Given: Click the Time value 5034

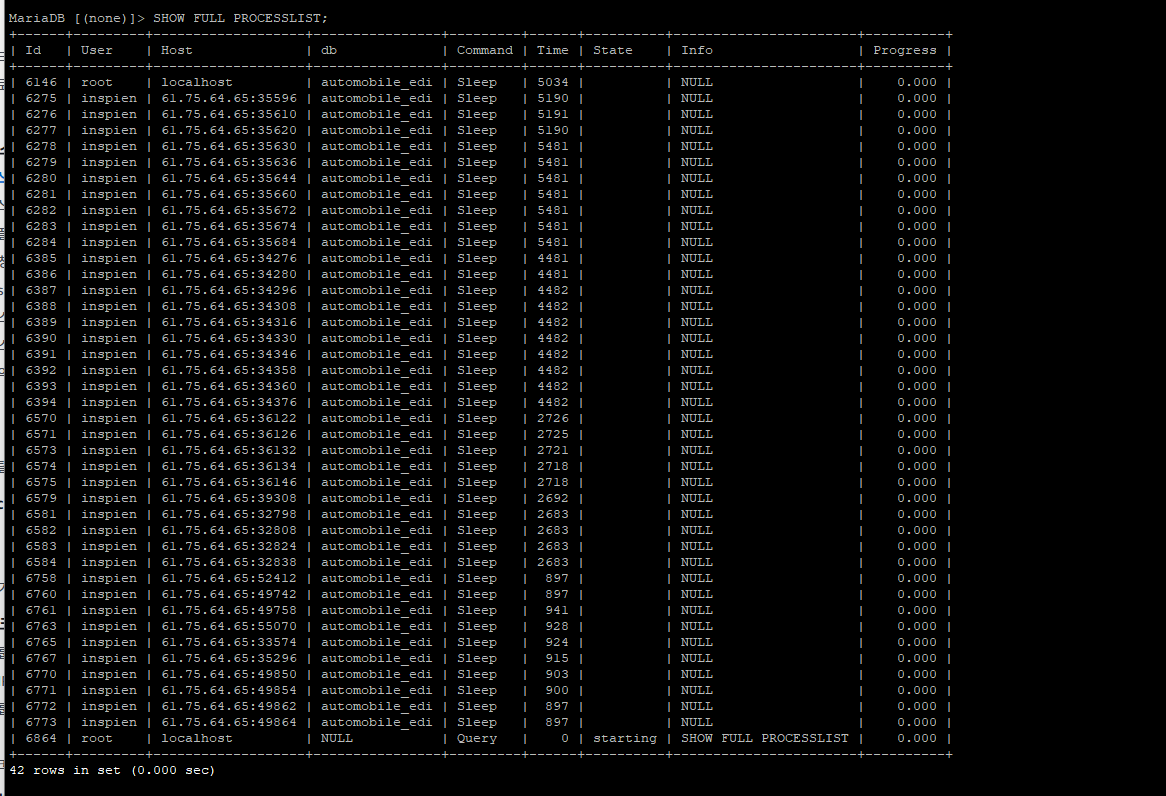Looking at the screenshot, I should point(552,82).
